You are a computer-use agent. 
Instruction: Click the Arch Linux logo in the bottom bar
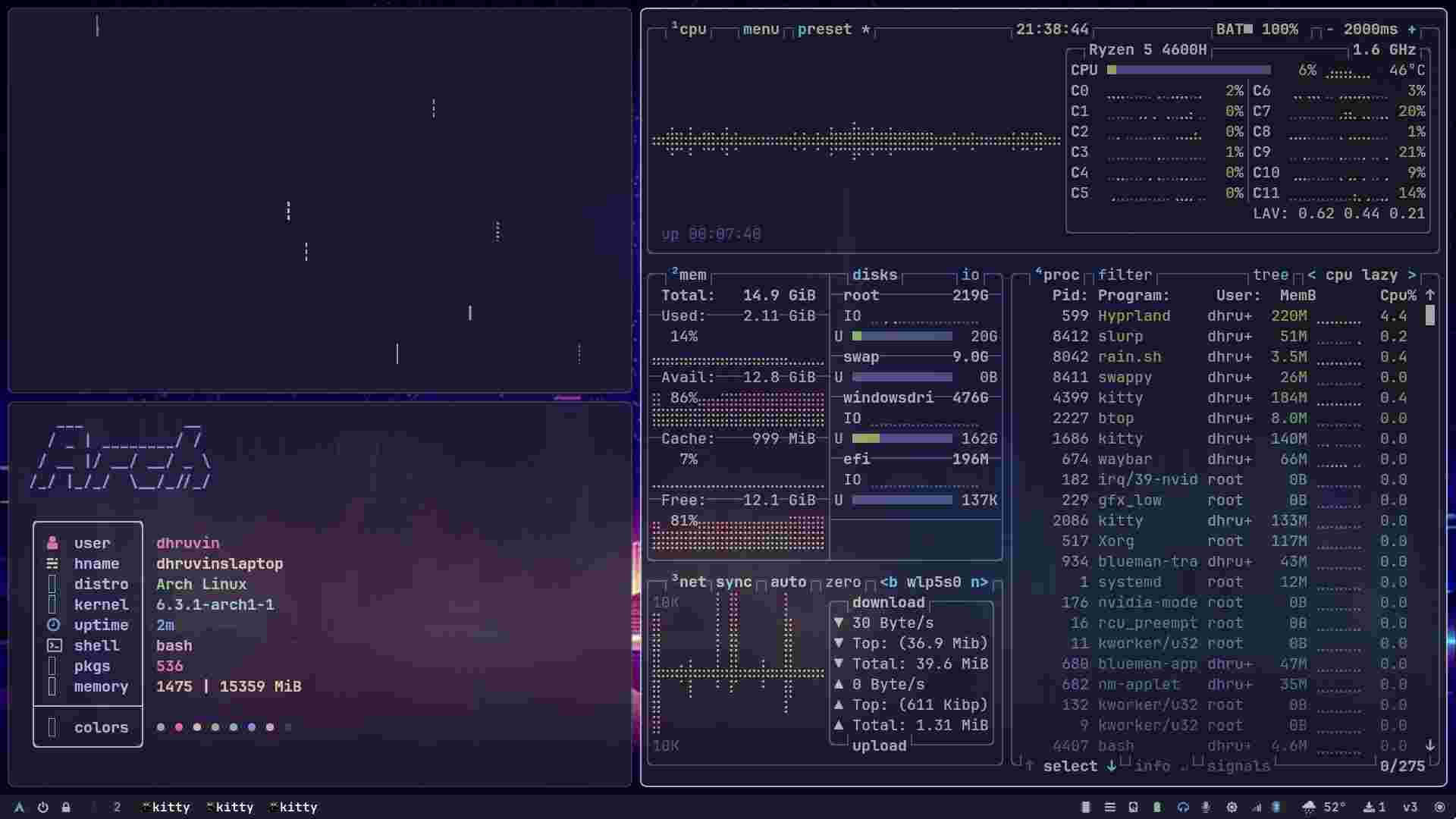point(18,808)
